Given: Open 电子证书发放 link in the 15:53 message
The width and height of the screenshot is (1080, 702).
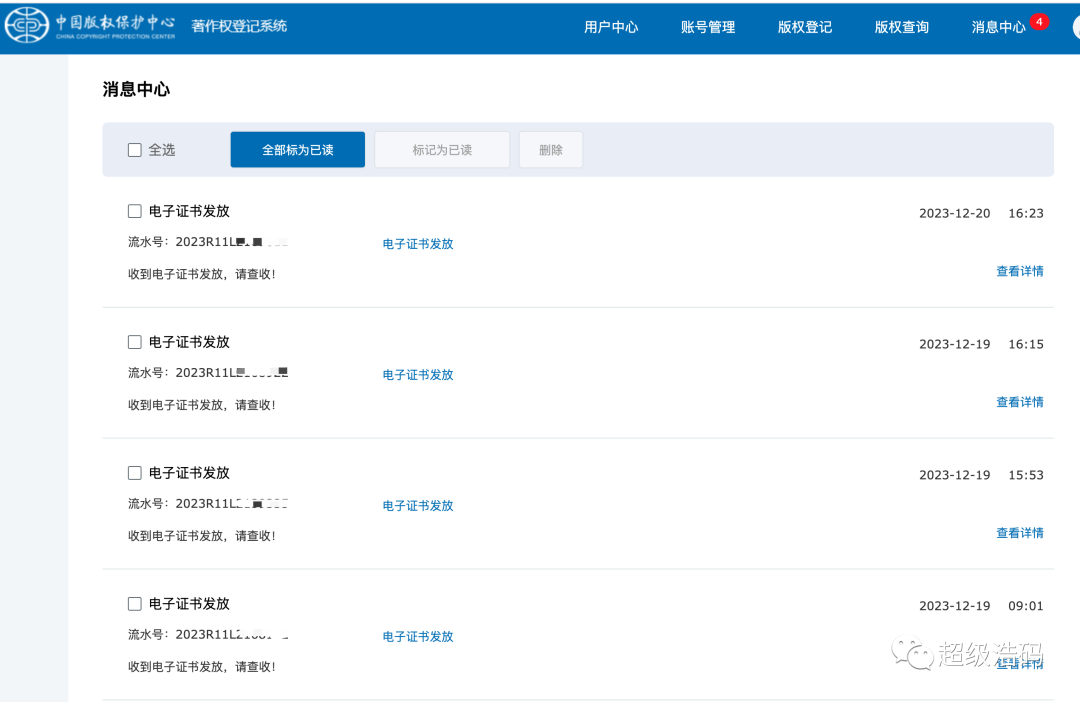Looking at the screenshot, I should (418, 506).
